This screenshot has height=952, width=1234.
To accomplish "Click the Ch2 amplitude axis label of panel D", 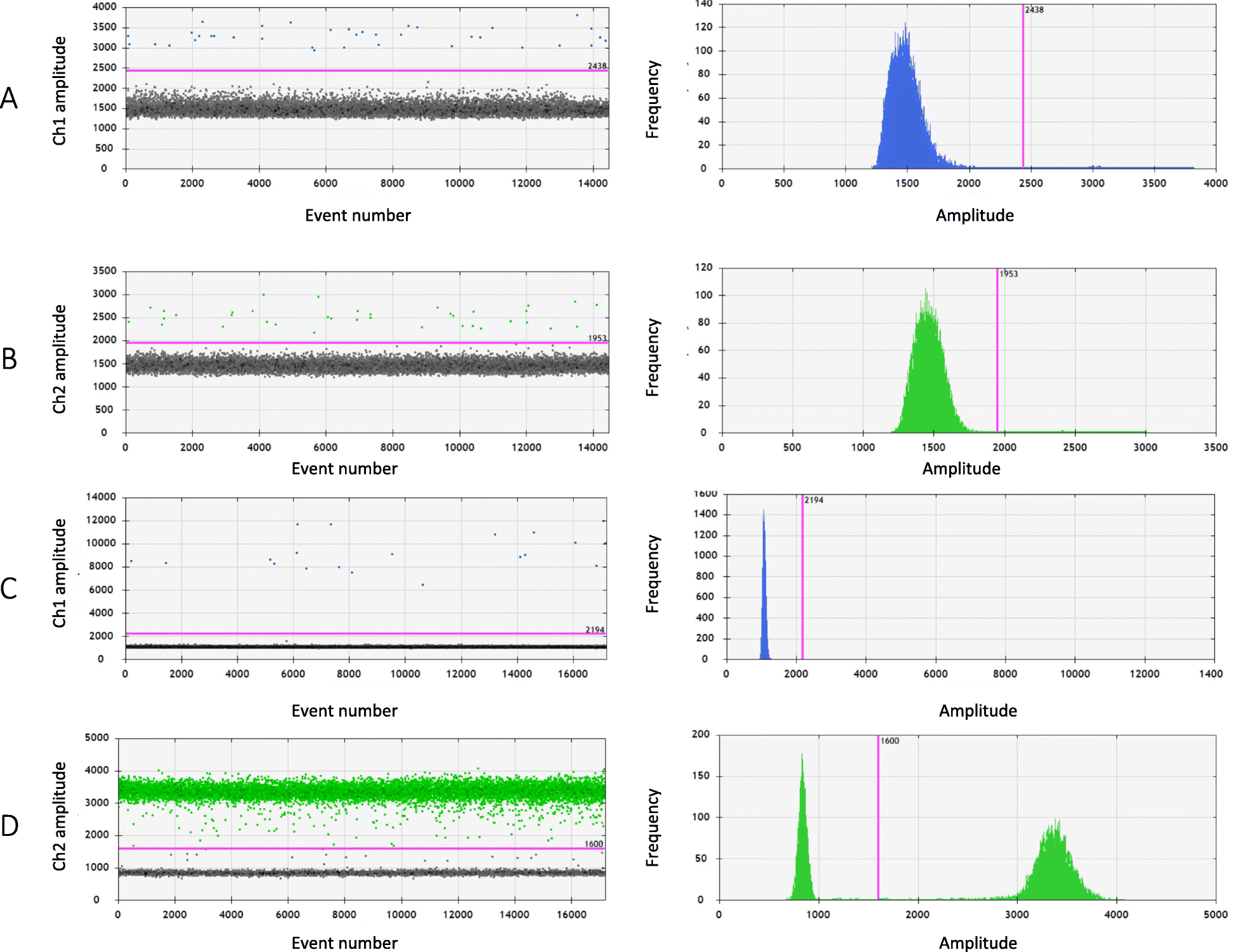I will [x=59, y=816].
